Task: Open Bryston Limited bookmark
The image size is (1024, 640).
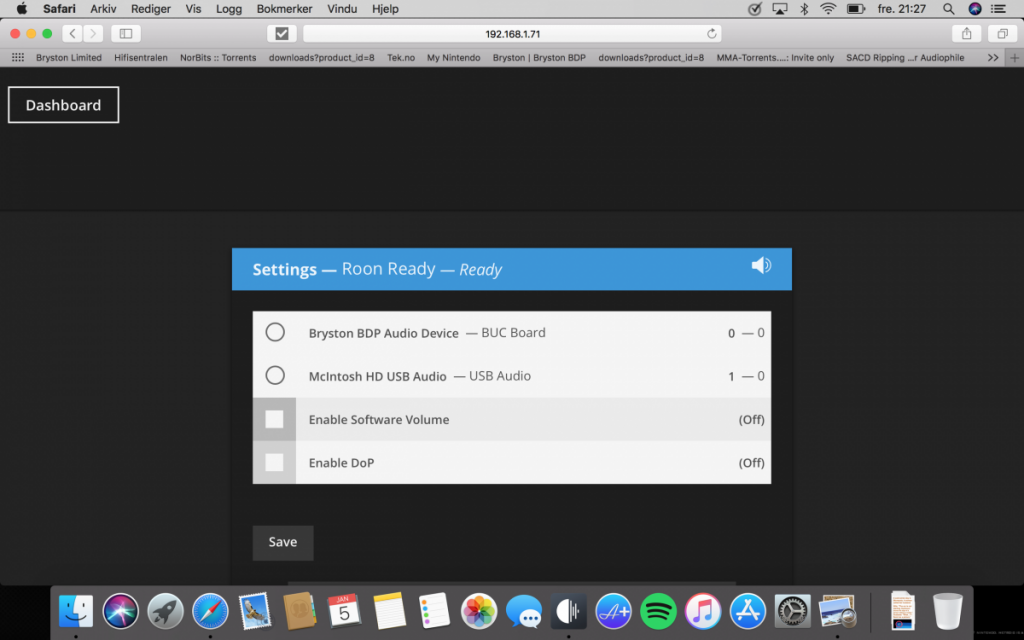Action: click(x=69, y=57)
